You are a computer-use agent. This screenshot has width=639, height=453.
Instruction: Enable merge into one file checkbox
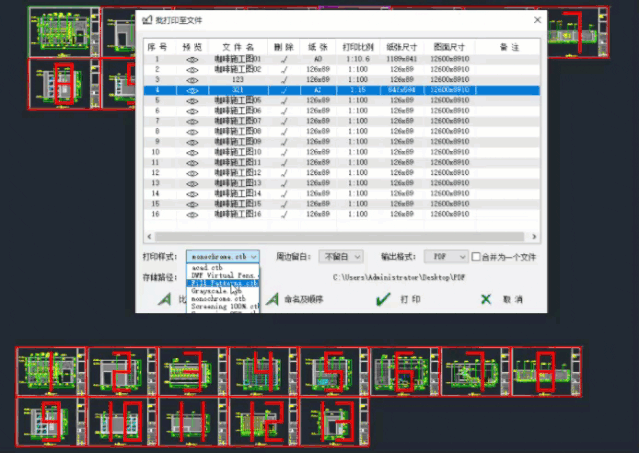pyautogui.click(x=476, y=257)
